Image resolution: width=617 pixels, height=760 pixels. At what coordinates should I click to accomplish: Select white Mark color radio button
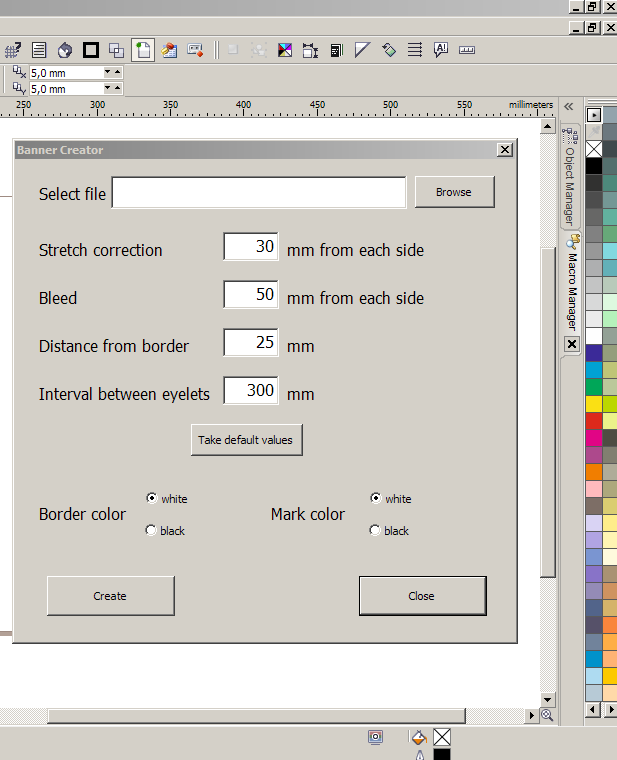[376, 498]
